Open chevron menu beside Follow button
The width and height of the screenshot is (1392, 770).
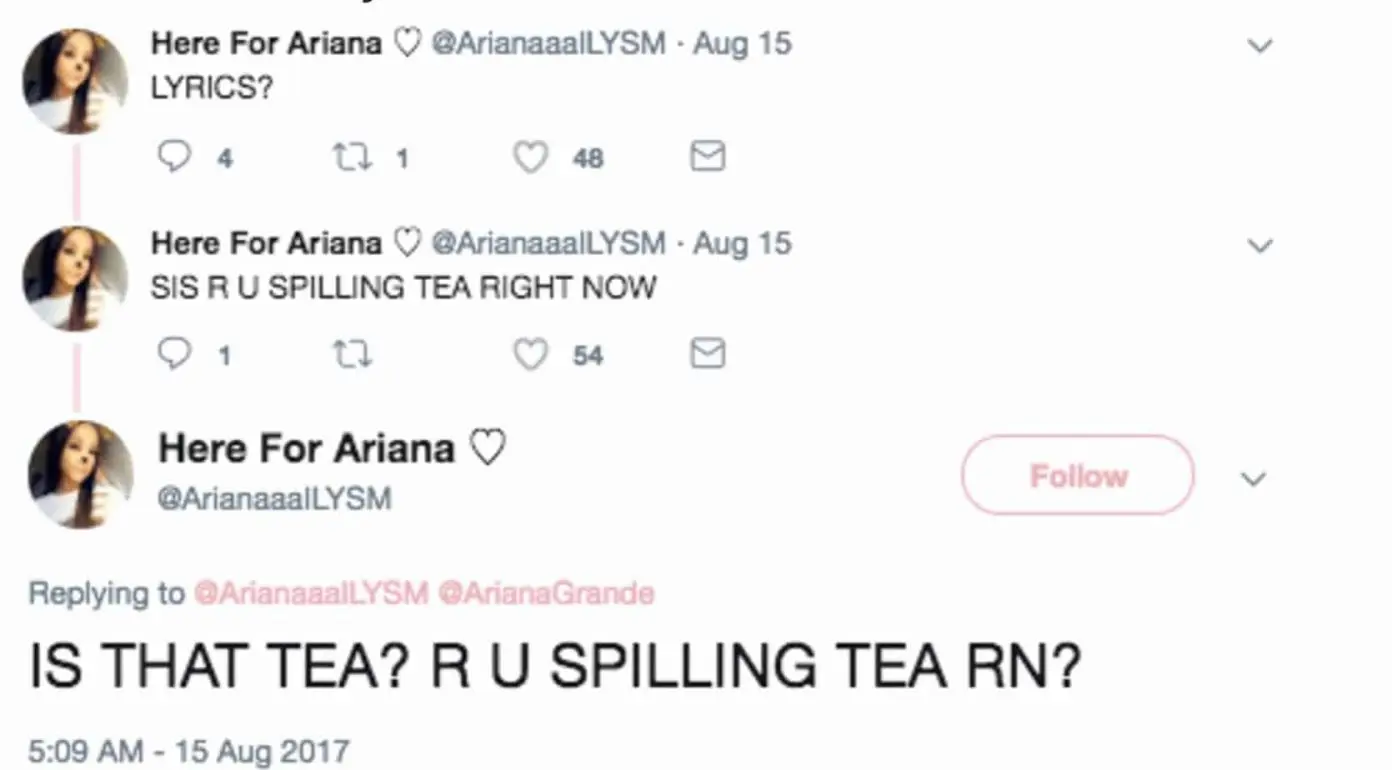(x=1253, y=479)
